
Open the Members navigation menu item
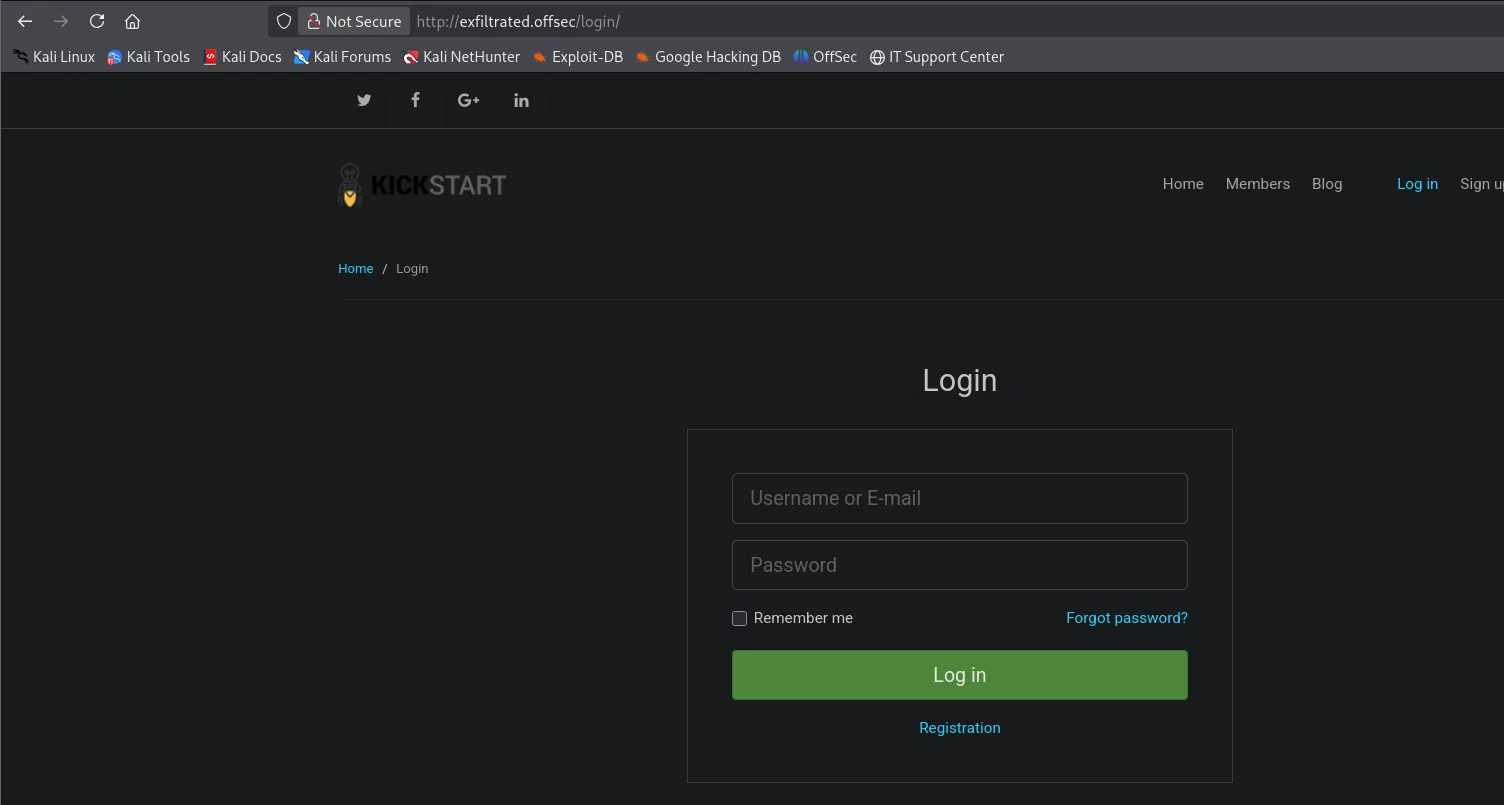click(x=1258, y=184)
